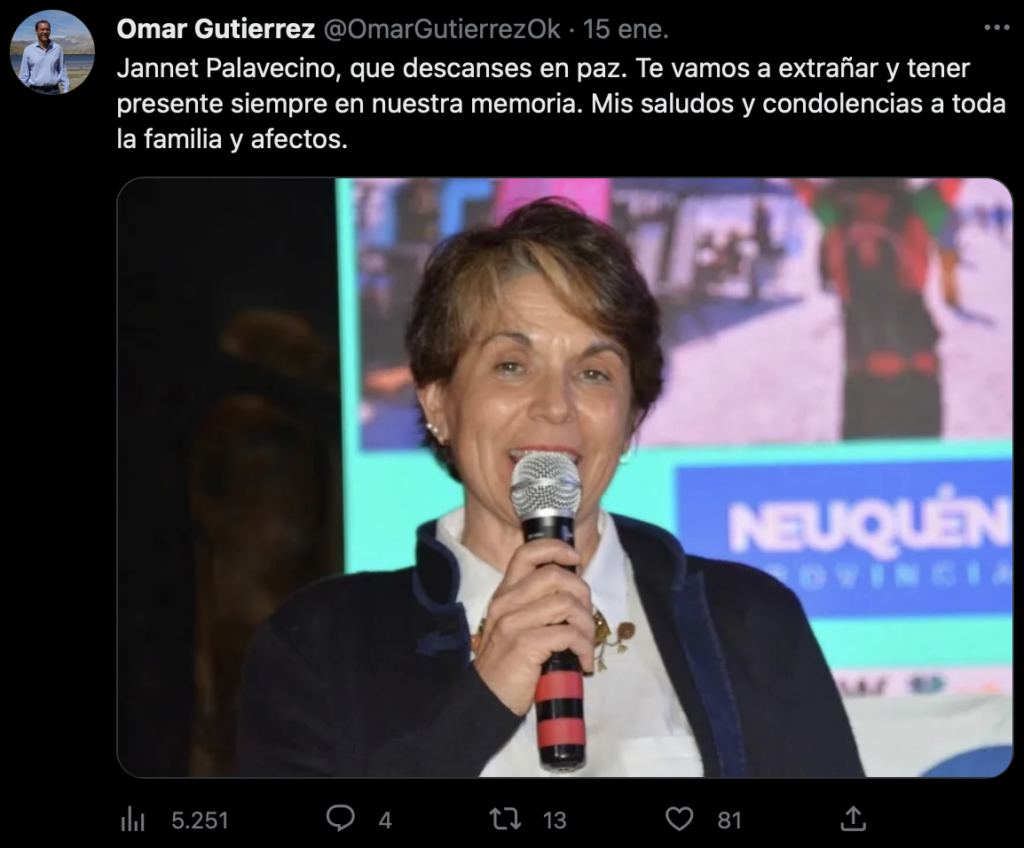Image resolution: width=1024 pixels, height=848 pixels.
Task: Open the tweet's three-dot more options menu
Action: pos(997,27)
